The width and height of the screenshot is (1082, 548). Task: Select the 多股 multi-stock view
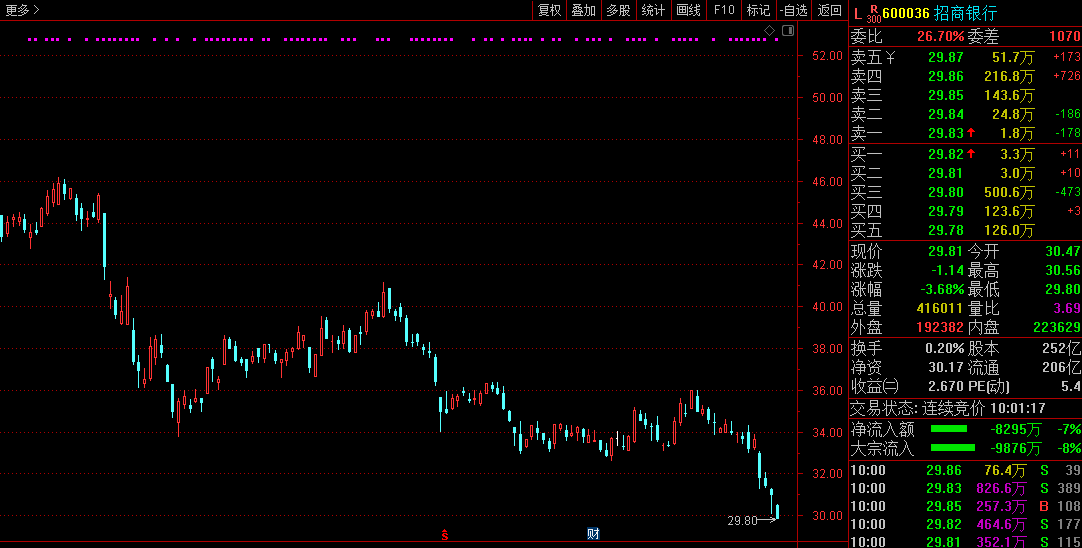tap(618, 10)
